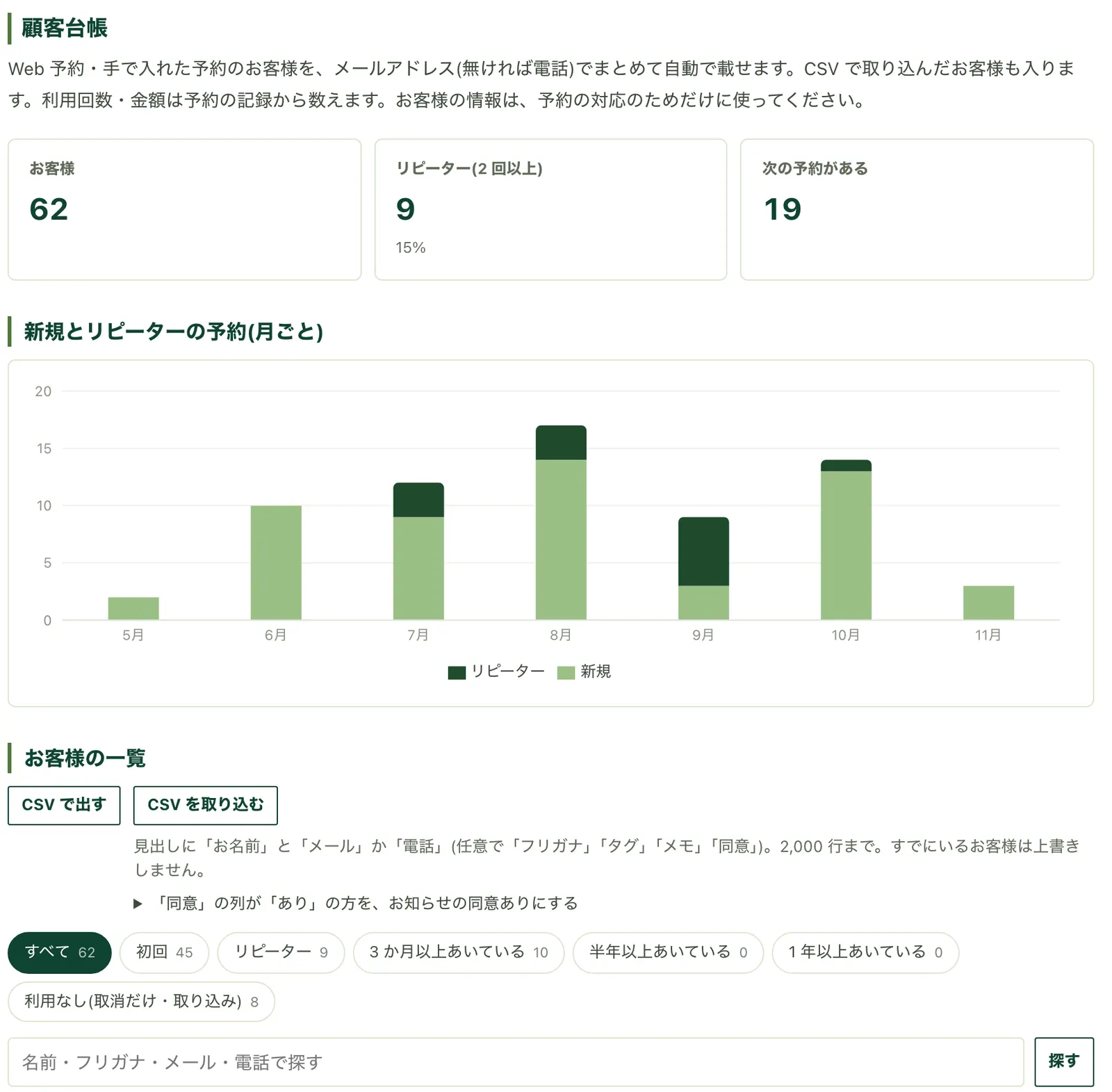Filter by 利用なし(取消だけ・取り込み) 8

pyautogui.click(x=142, y=1001)
